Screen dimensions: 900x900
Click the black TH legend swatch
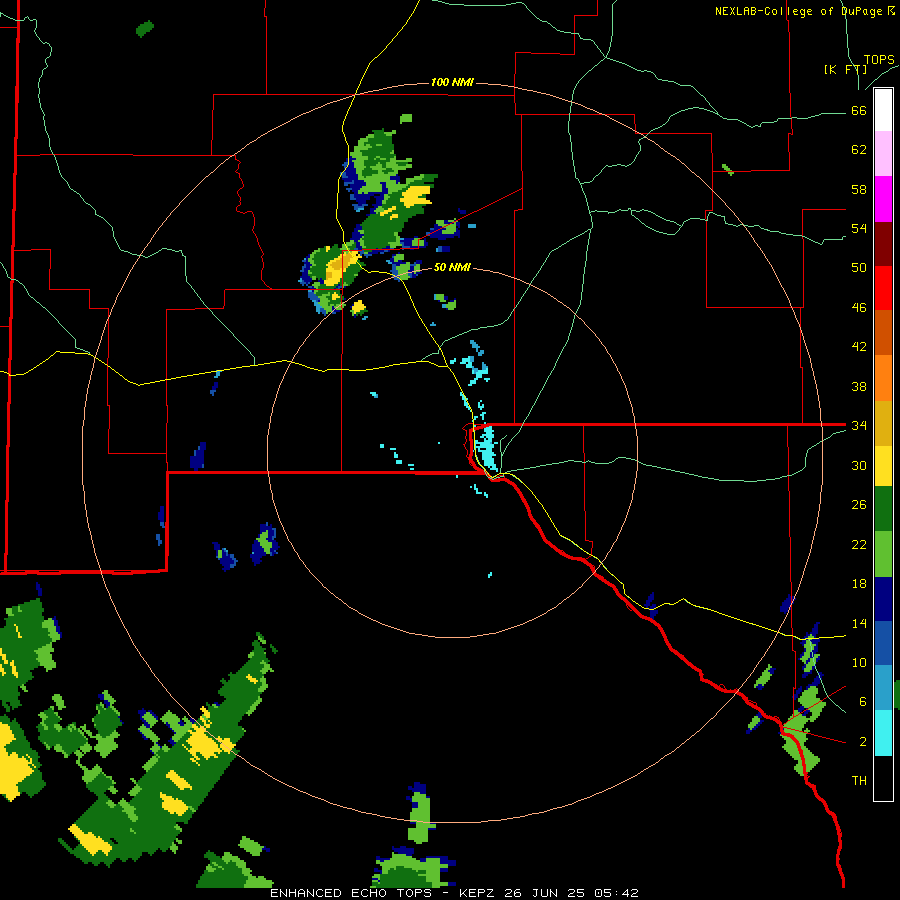(x=883, y=778)
